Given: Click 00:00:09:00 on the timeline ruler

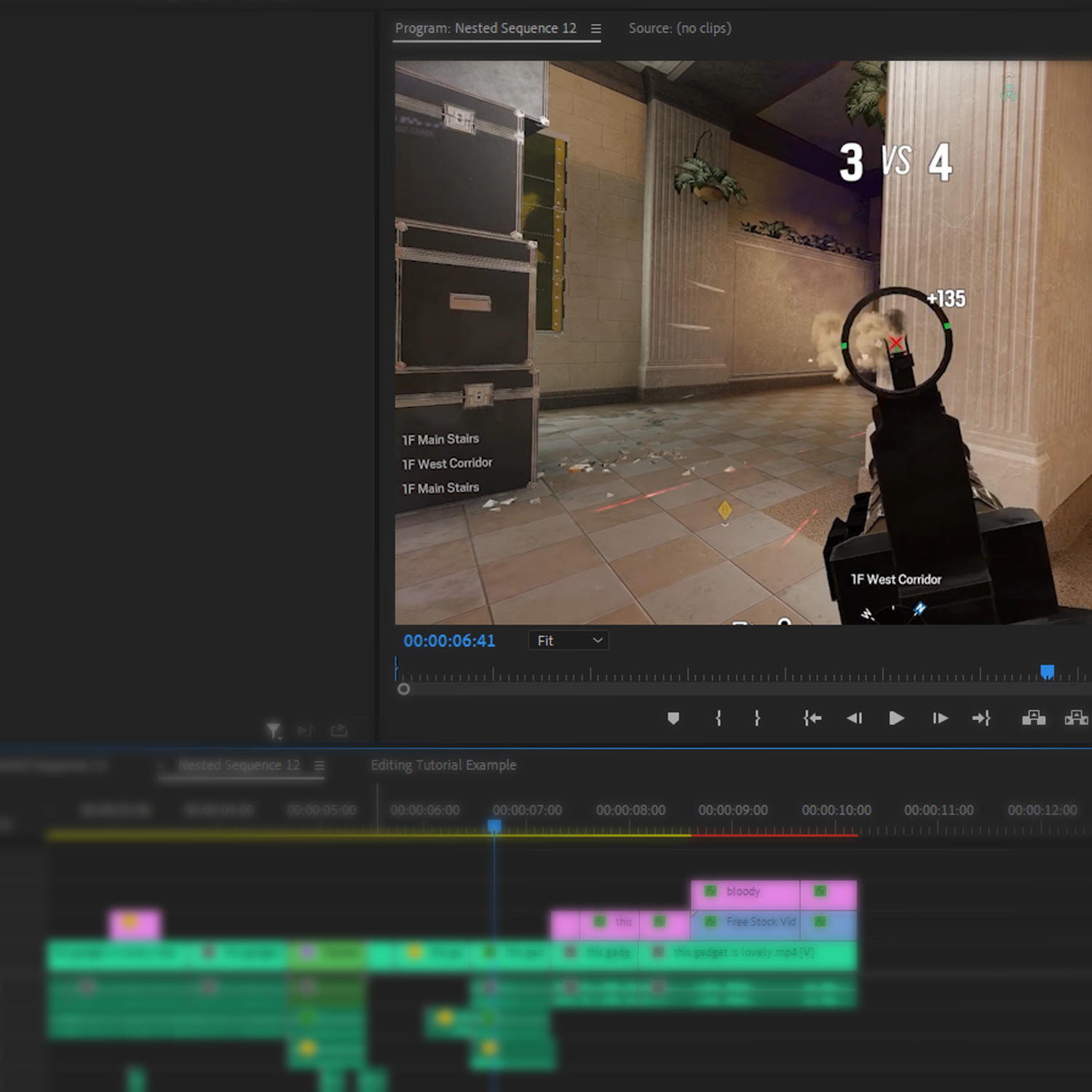Looking at the screenshot, I should [733, 810].
